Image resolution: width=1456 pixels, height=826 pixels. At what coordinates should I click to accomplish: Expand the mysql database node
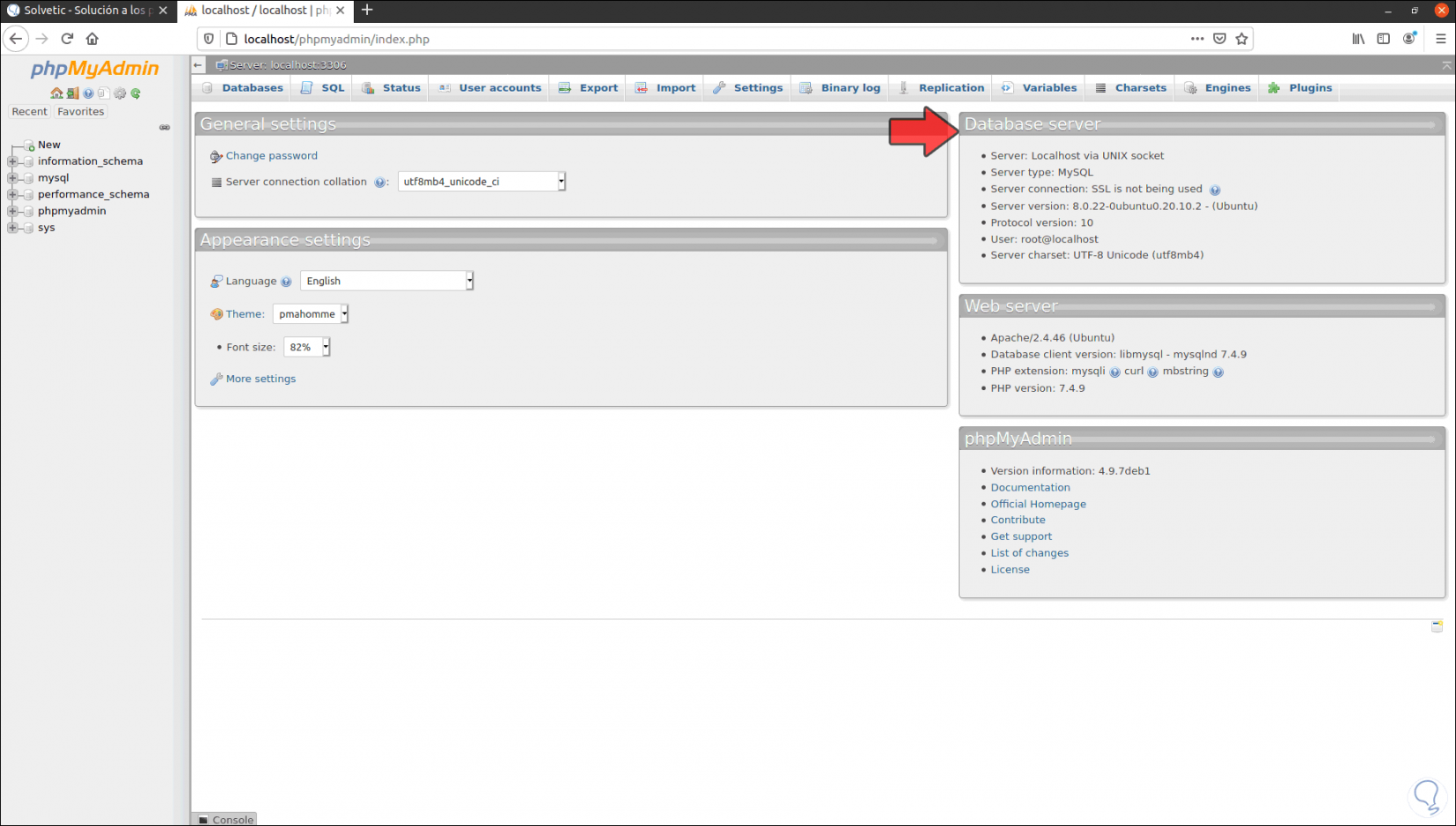(12, 178)
